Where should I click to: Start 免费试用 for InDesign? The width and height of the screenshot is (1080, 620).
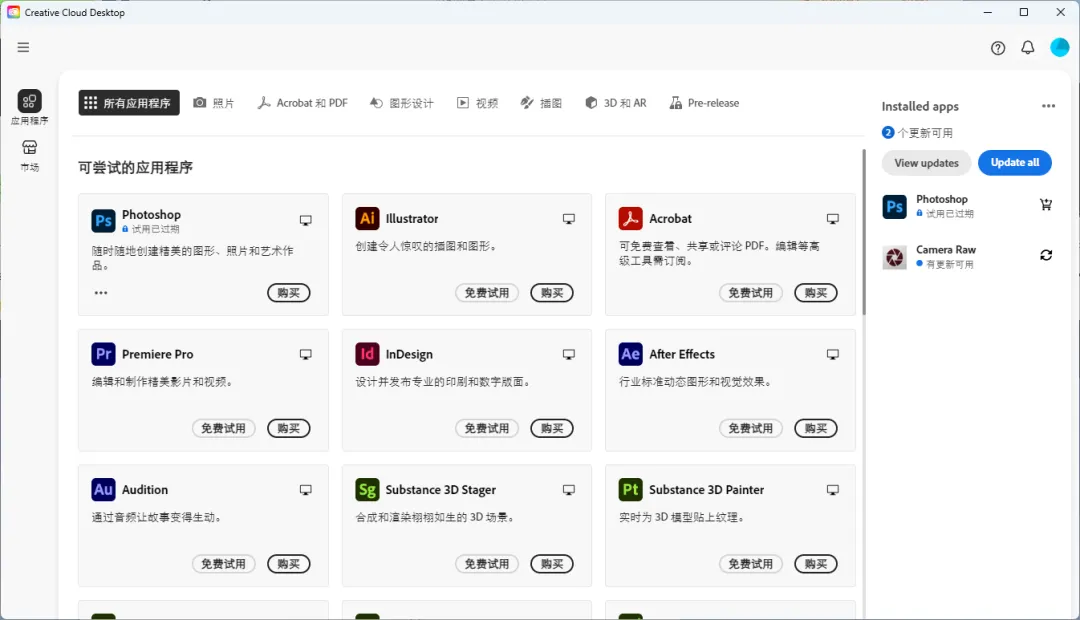tap(487, 428)
